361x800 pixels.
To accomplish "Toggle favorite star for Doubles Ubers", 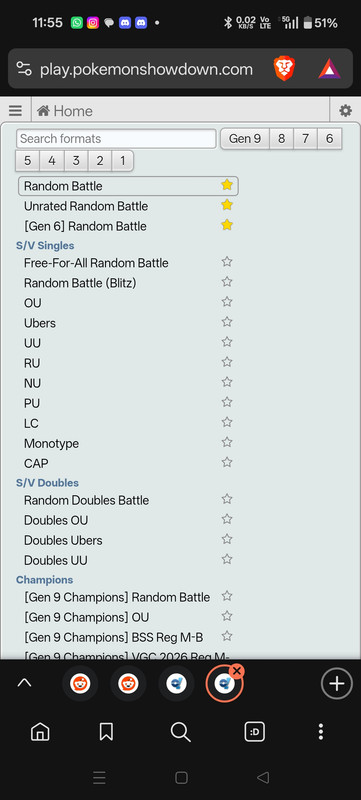I will pos(227,539).
